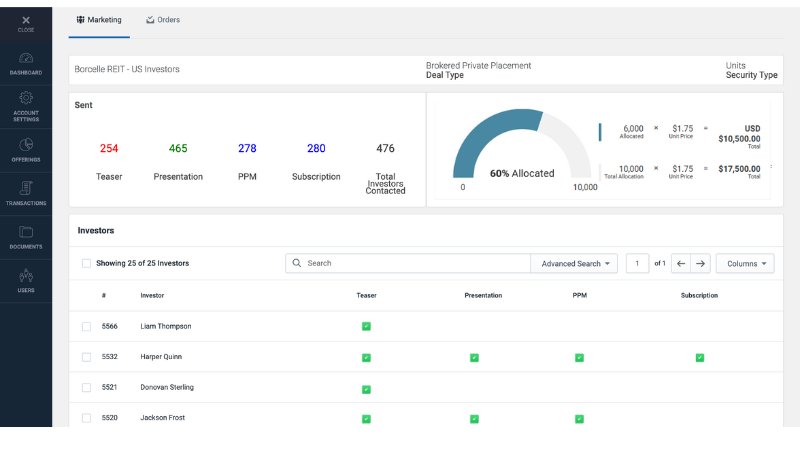Open Documents folder icon
This screenshot has height=450, width=800.
tap(26, 235)
